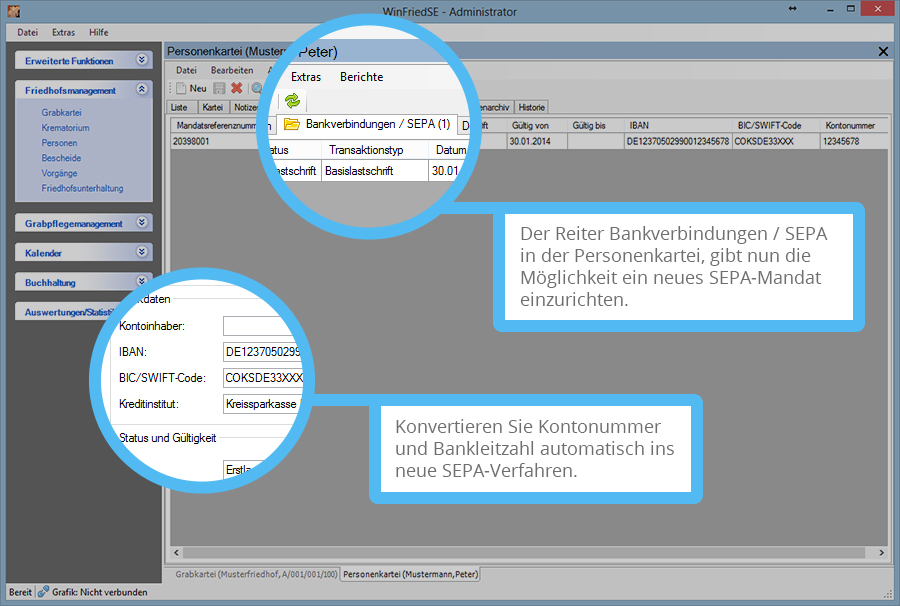This screenshot has height=606, width=900.
Task: Click the connection status icon in status bar
Action: point(44,592)
